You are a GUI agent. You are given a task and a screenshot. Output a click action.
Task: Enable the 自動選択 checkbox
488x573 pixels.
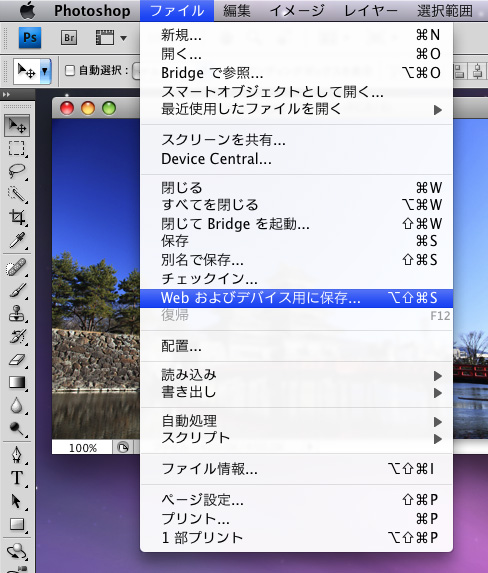(x=69, y=70)
